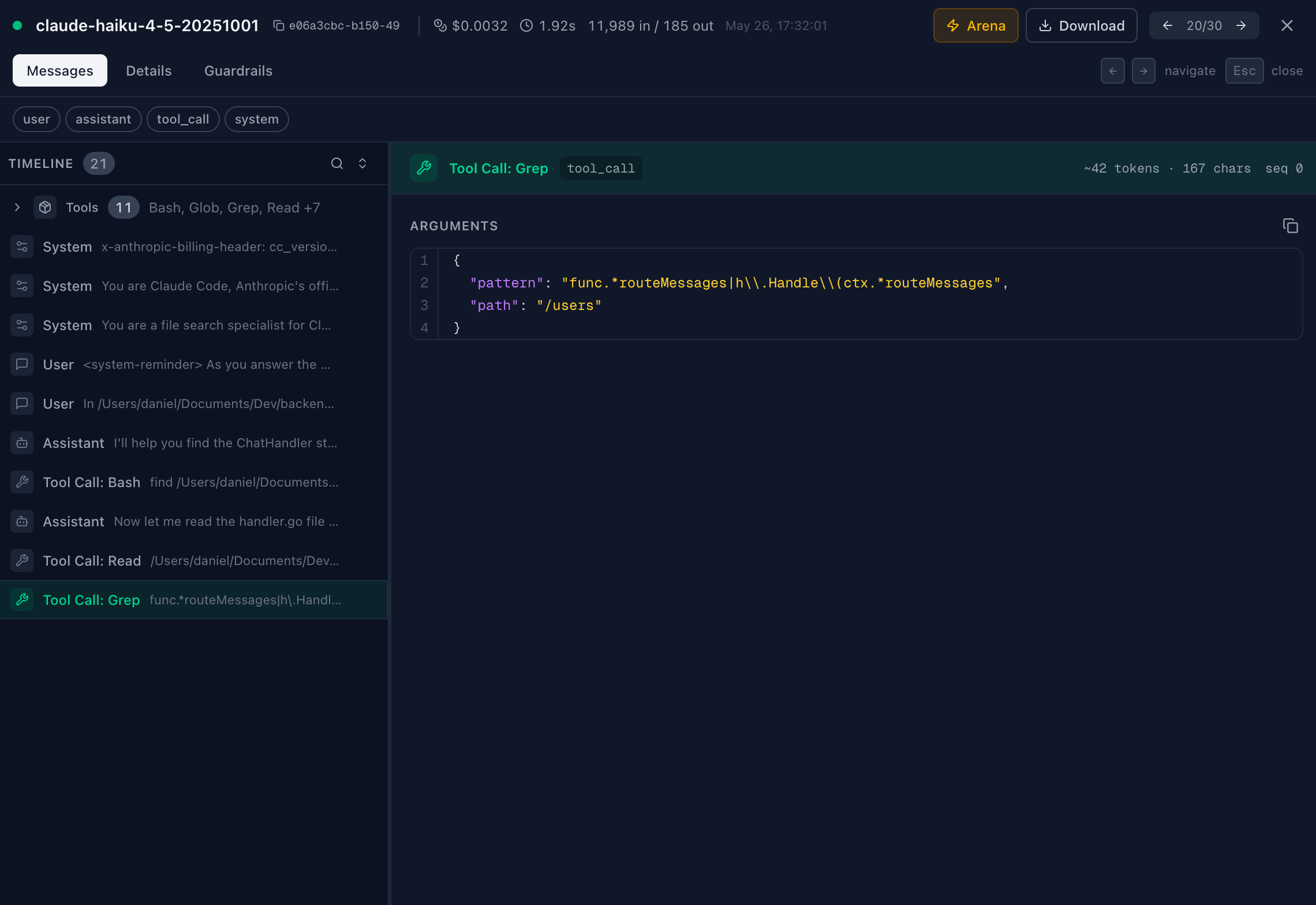Expand or collapse all timeline items

click(x=362, y=163)
